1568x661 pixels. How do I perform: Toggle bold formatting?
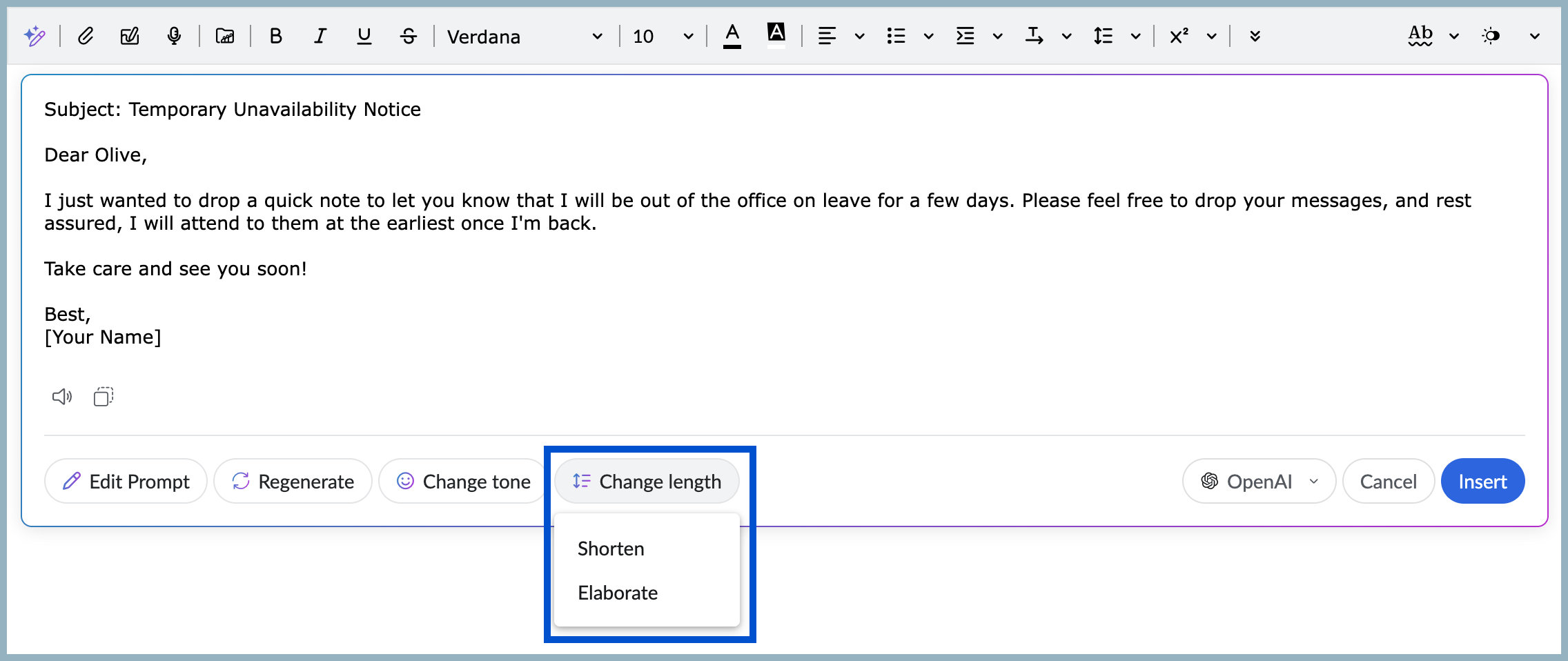click(x=275, y=36)
